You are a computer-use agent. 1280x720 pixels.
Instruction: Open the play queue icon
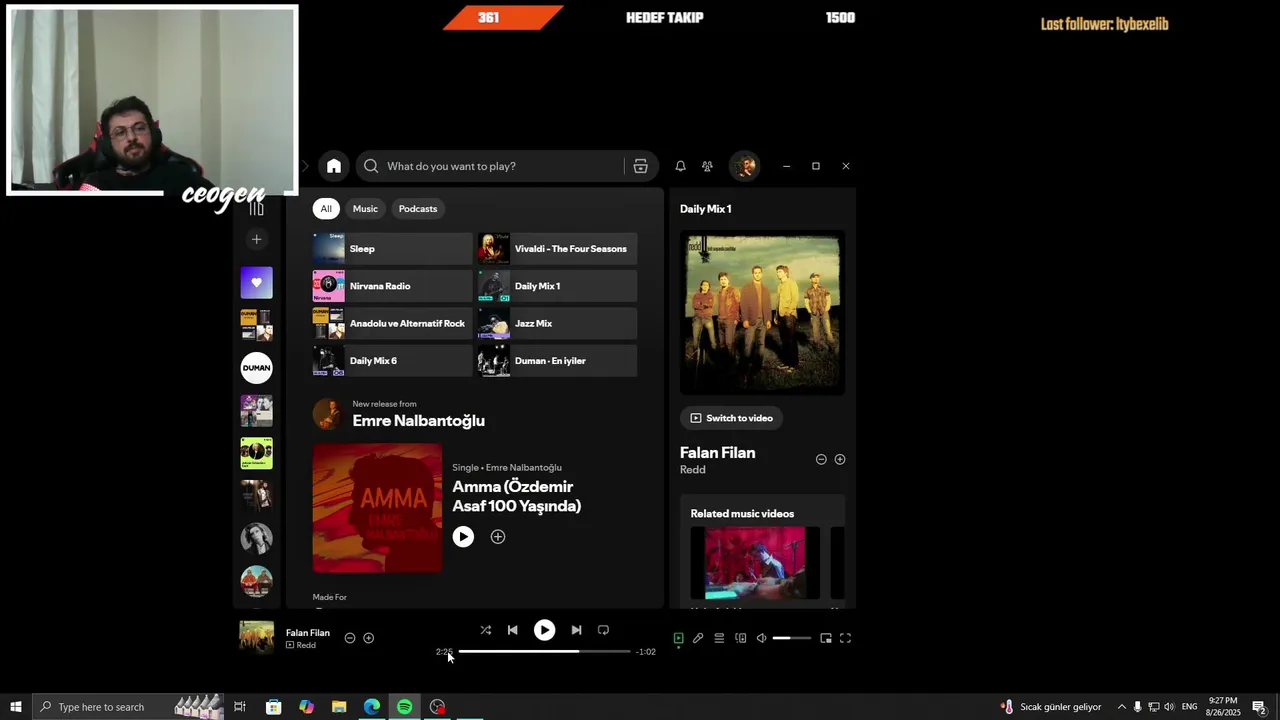pyautogui.click(x=719, y=638)
